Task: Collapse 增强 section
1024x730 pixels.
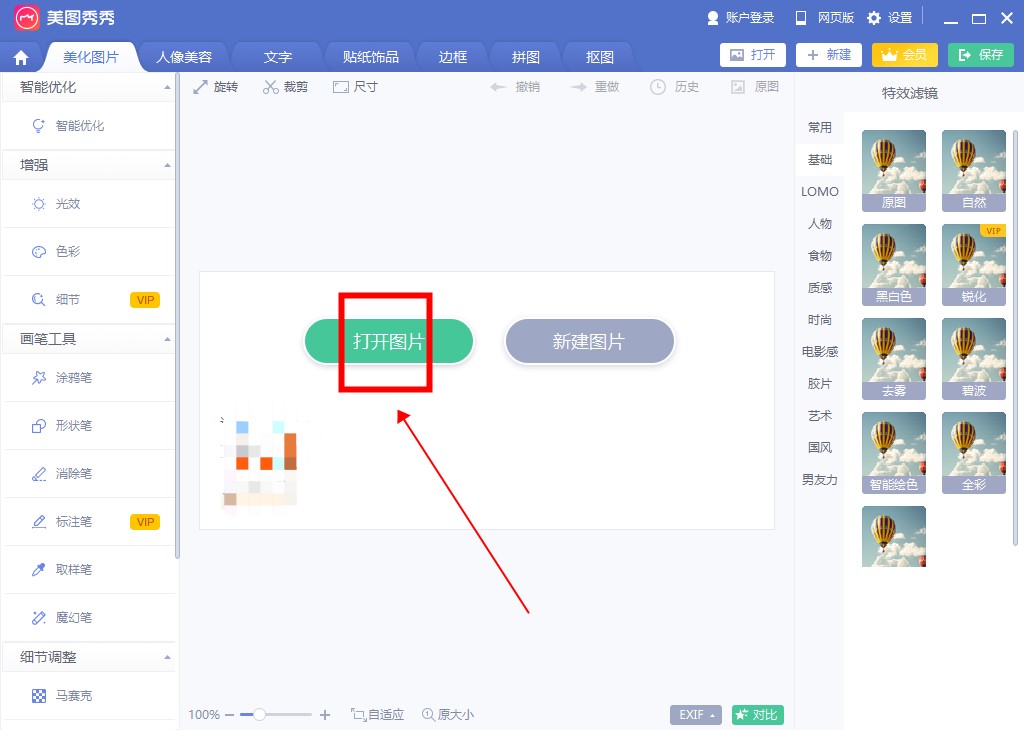Action: tap(167, 165)
